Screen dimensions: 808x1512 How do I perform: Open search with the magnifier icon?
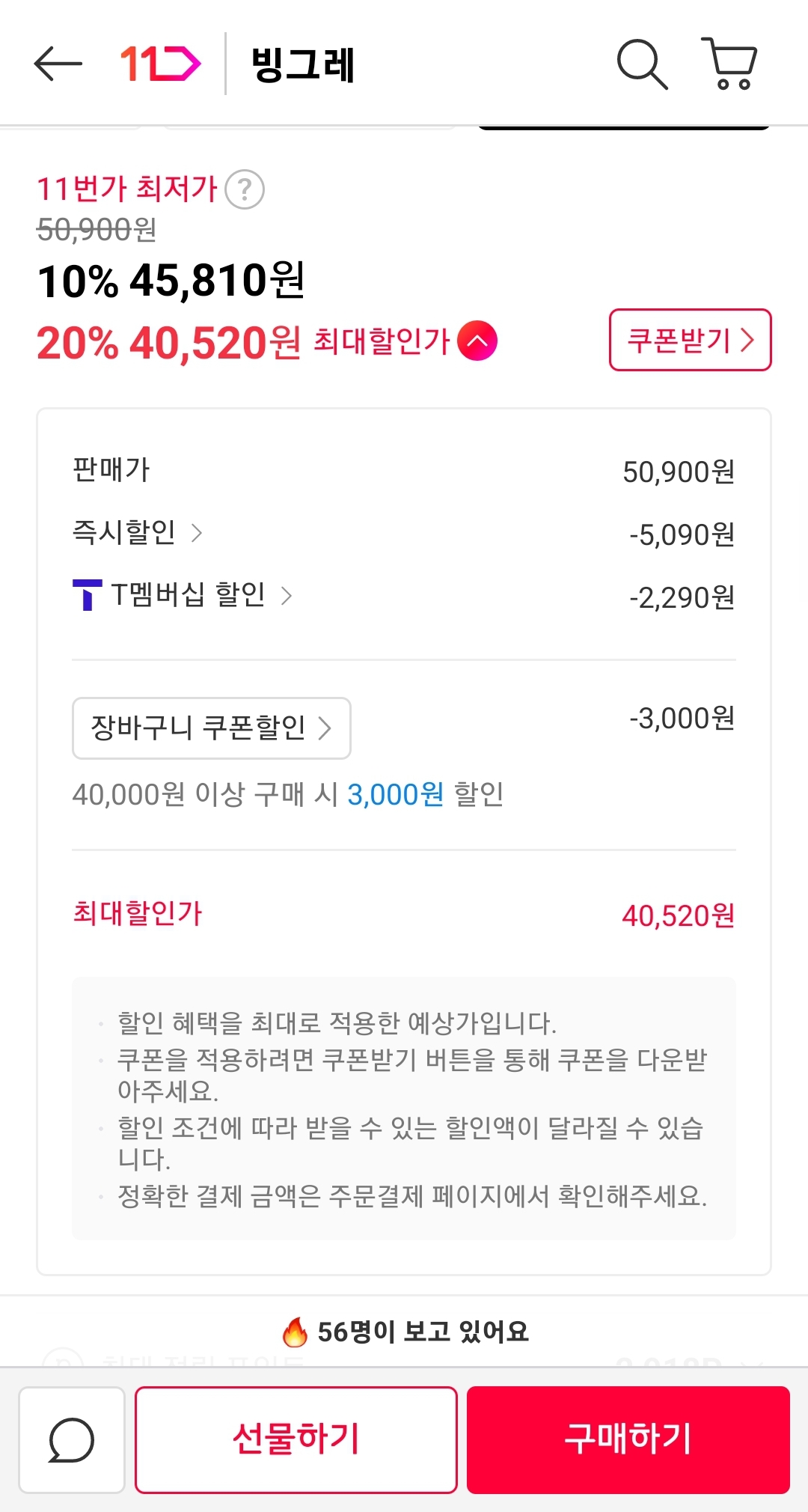coord(641,64)
